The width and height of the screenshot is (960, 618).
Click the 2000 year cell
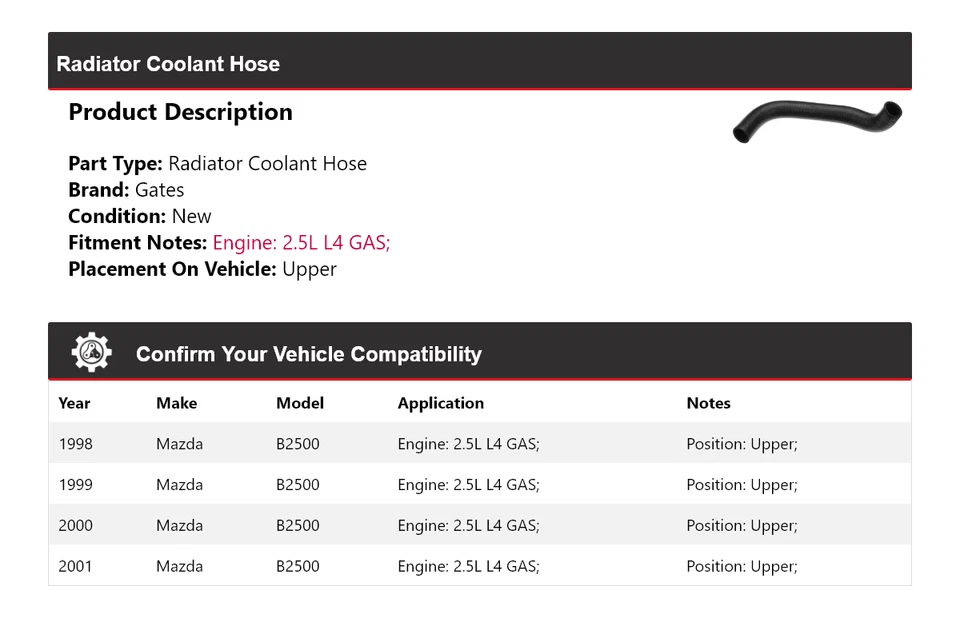click(75, 526)
